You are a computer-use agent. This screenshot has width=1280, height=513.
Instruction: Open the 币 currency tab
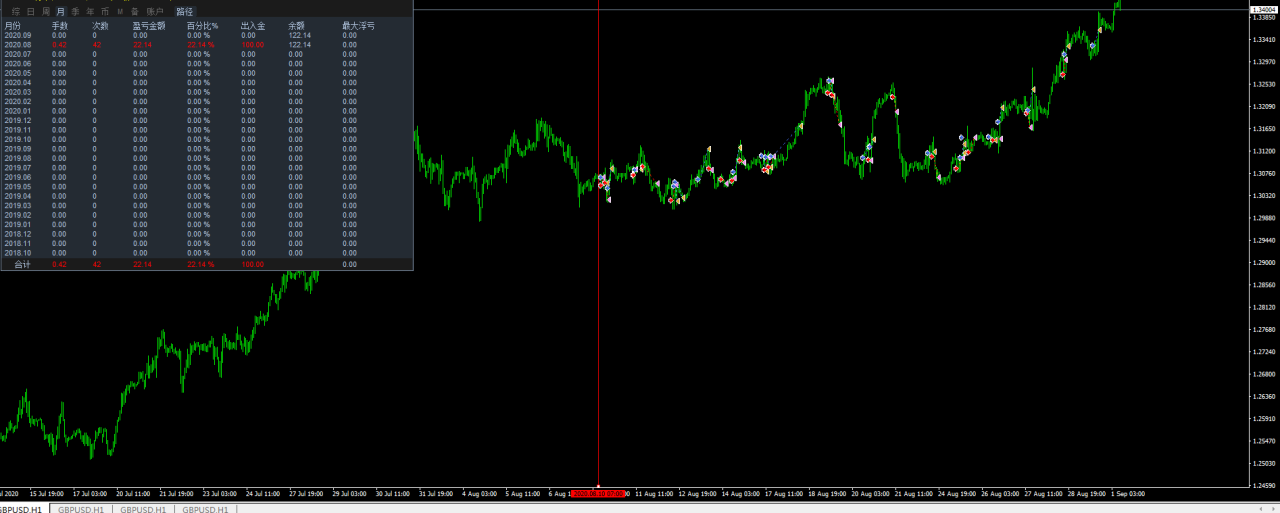click(105, 11)
